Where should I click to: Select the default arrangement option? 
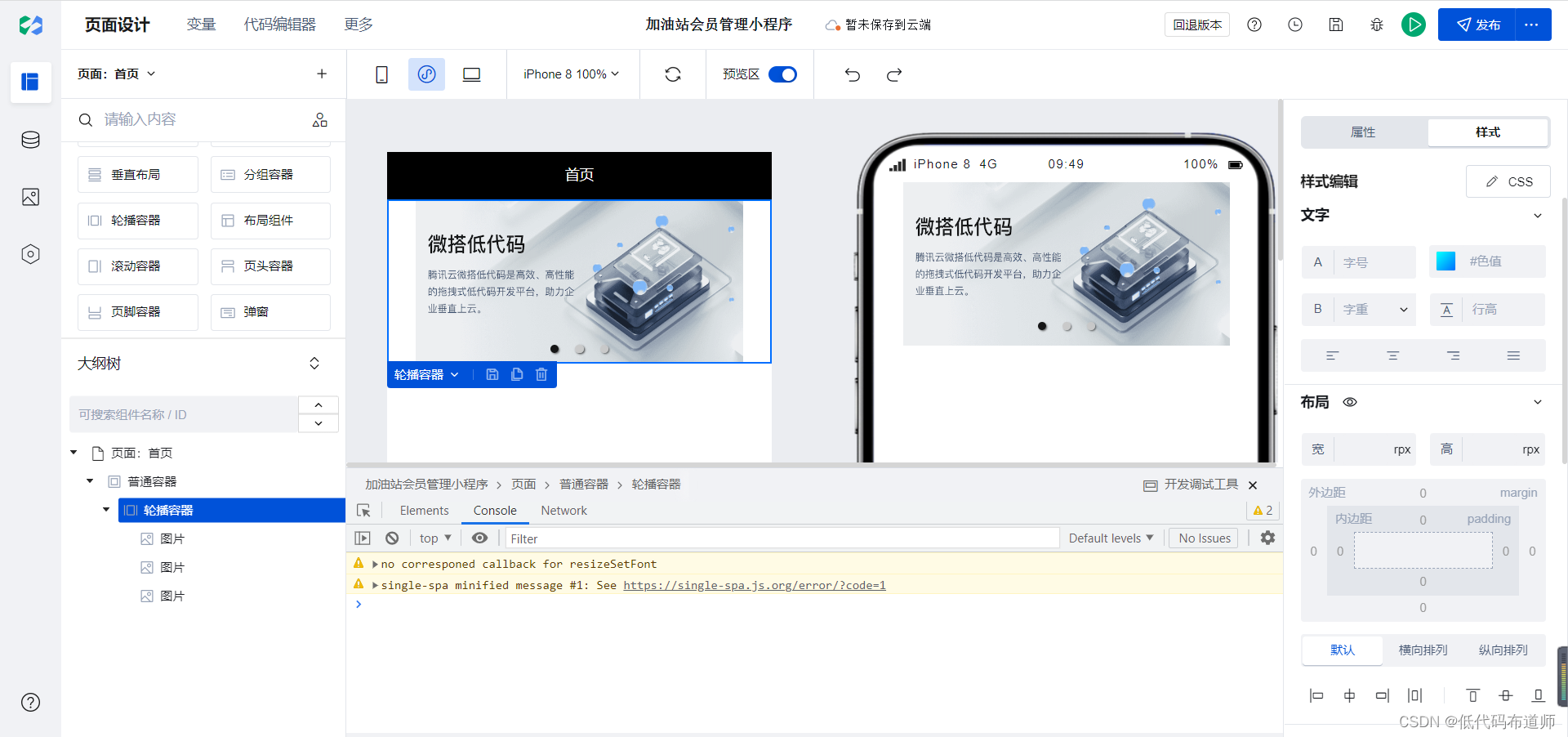coord(1343,650)
